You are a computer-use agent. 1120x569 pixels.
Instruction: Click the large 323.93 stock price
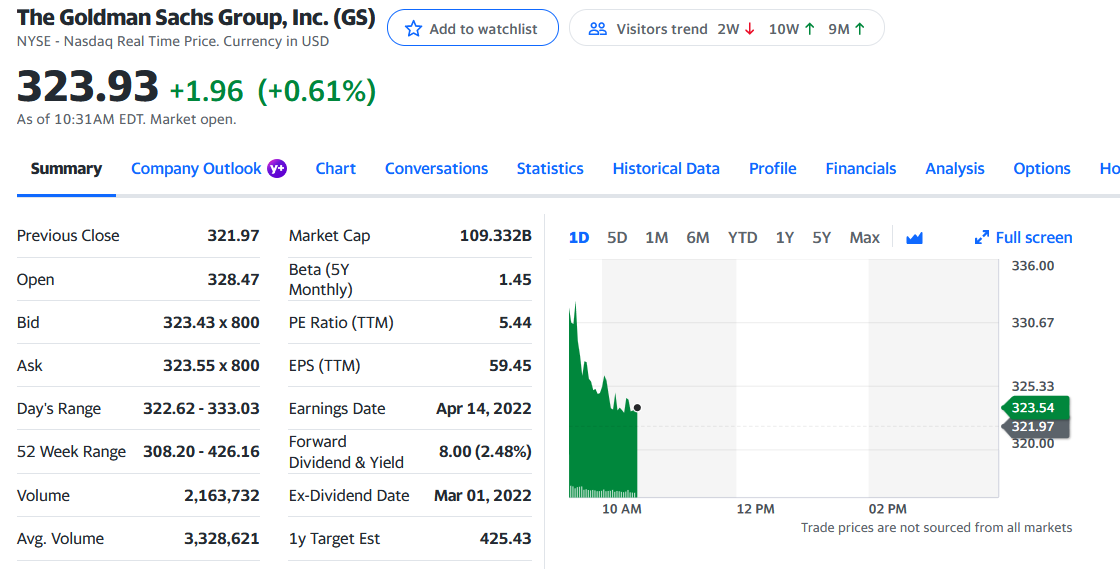tap(87, 86)
